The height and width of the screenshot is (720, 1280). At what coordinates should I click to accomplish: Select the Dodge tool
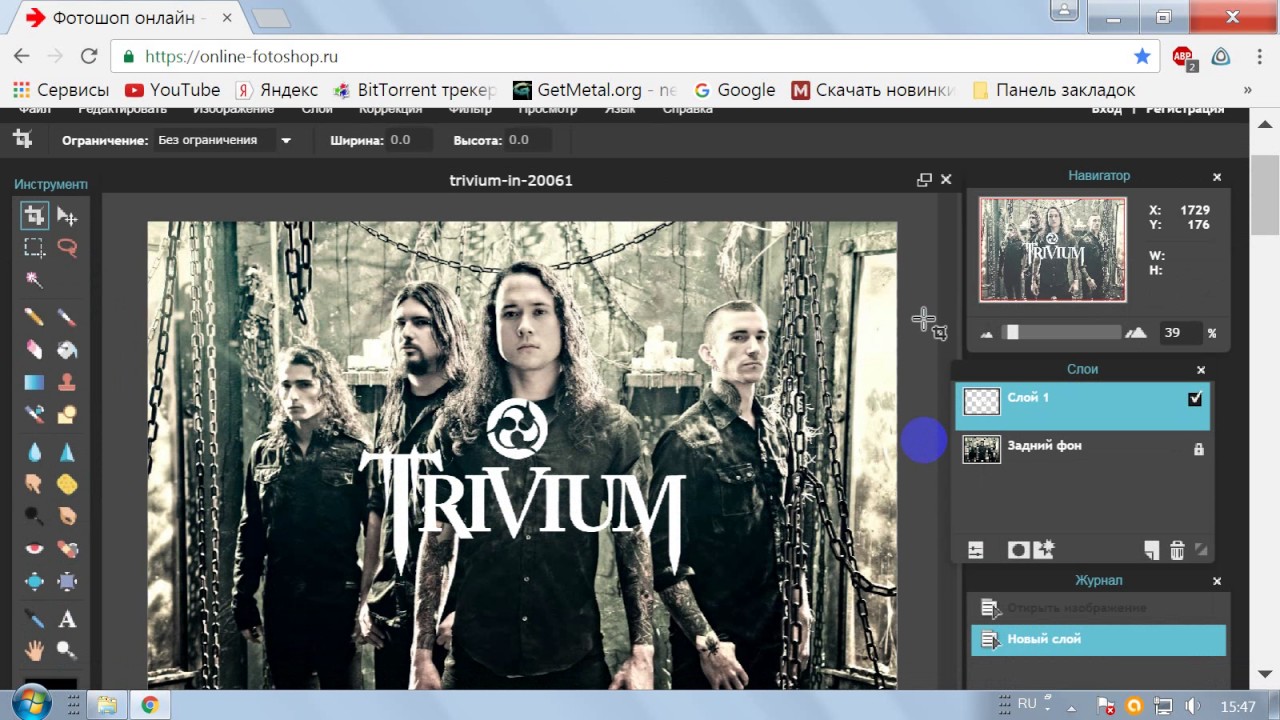[34, 516]
